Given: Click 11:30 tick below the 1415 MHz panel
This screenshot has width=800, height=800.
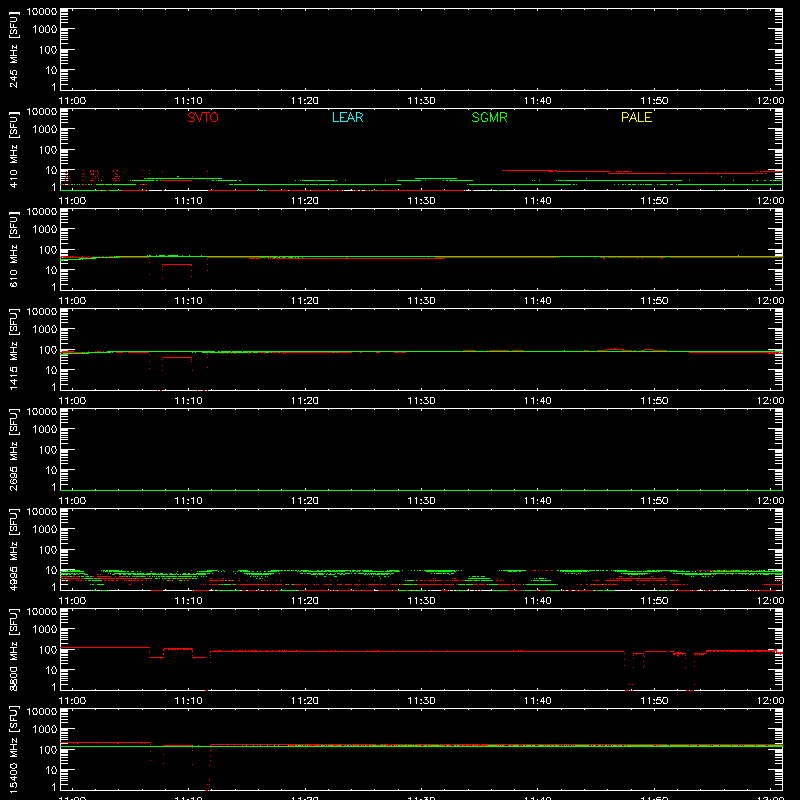Looking at the screenshot, I should (x=421, y=401).
